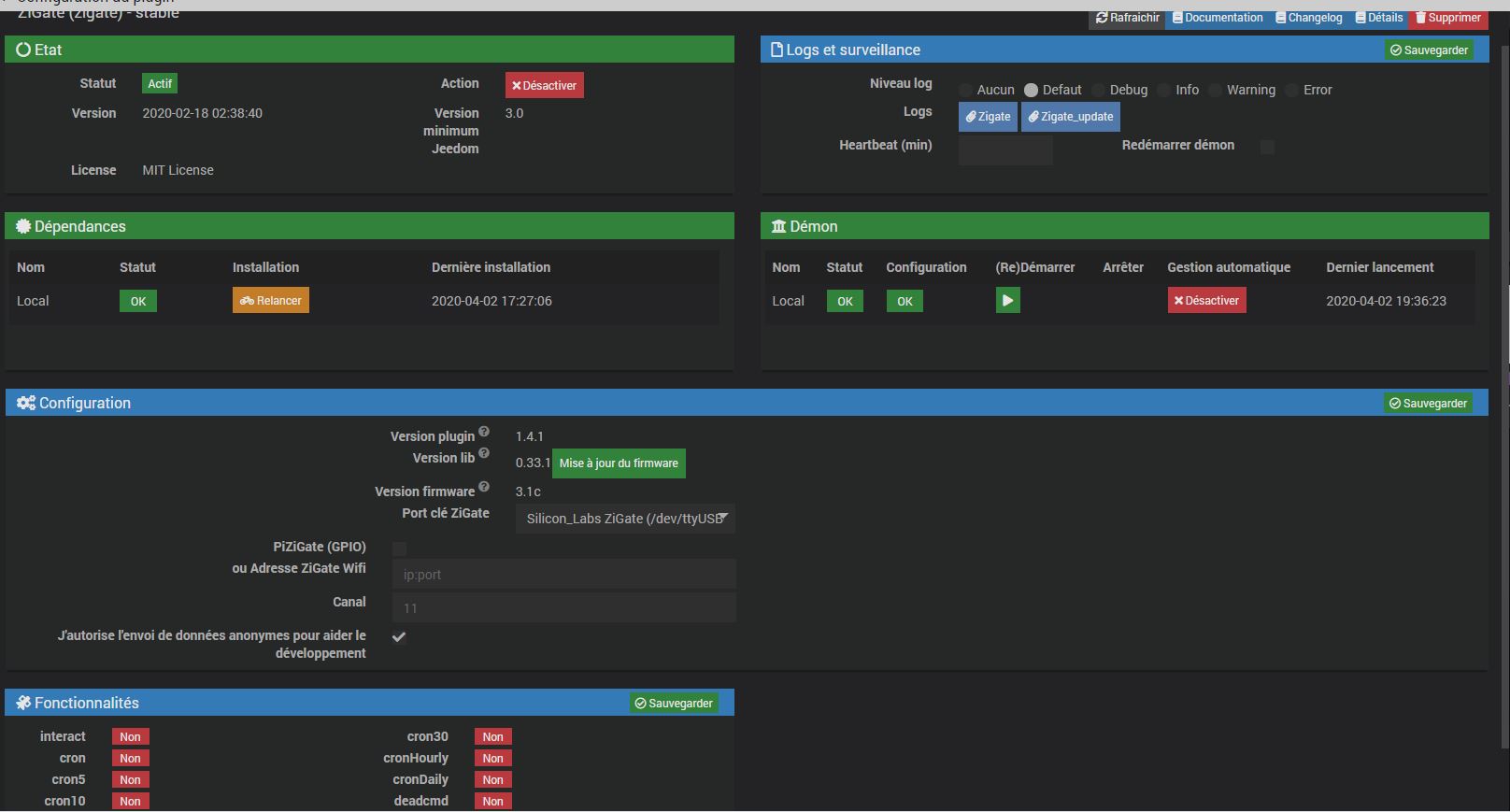Click help icon next to Version lib
The image size is (1510, 812).
[x=484, y=453]
